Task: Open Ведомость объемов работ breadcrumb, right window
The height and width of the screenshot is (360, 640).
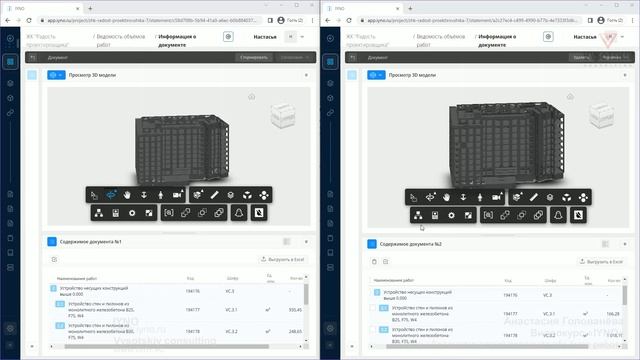Action: [x=440, y=40]
